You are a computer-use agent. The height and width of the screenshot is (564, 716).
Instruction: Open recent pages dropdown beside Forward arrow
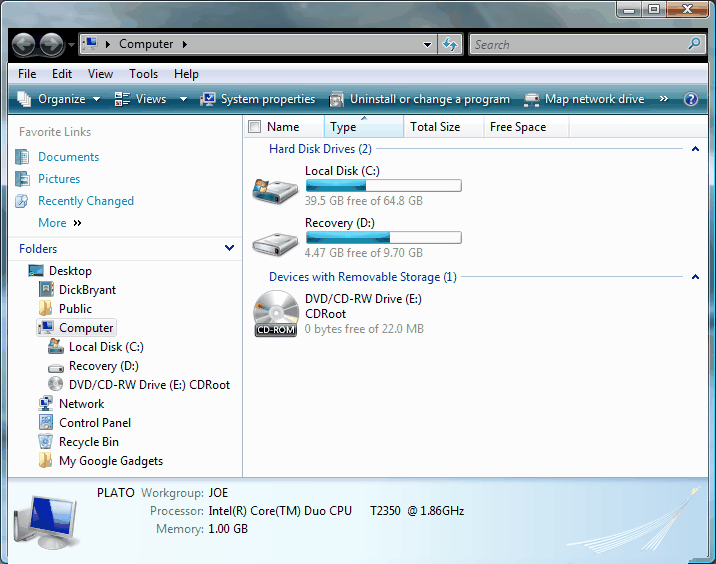pyautogui.click(x=71, y=45)
